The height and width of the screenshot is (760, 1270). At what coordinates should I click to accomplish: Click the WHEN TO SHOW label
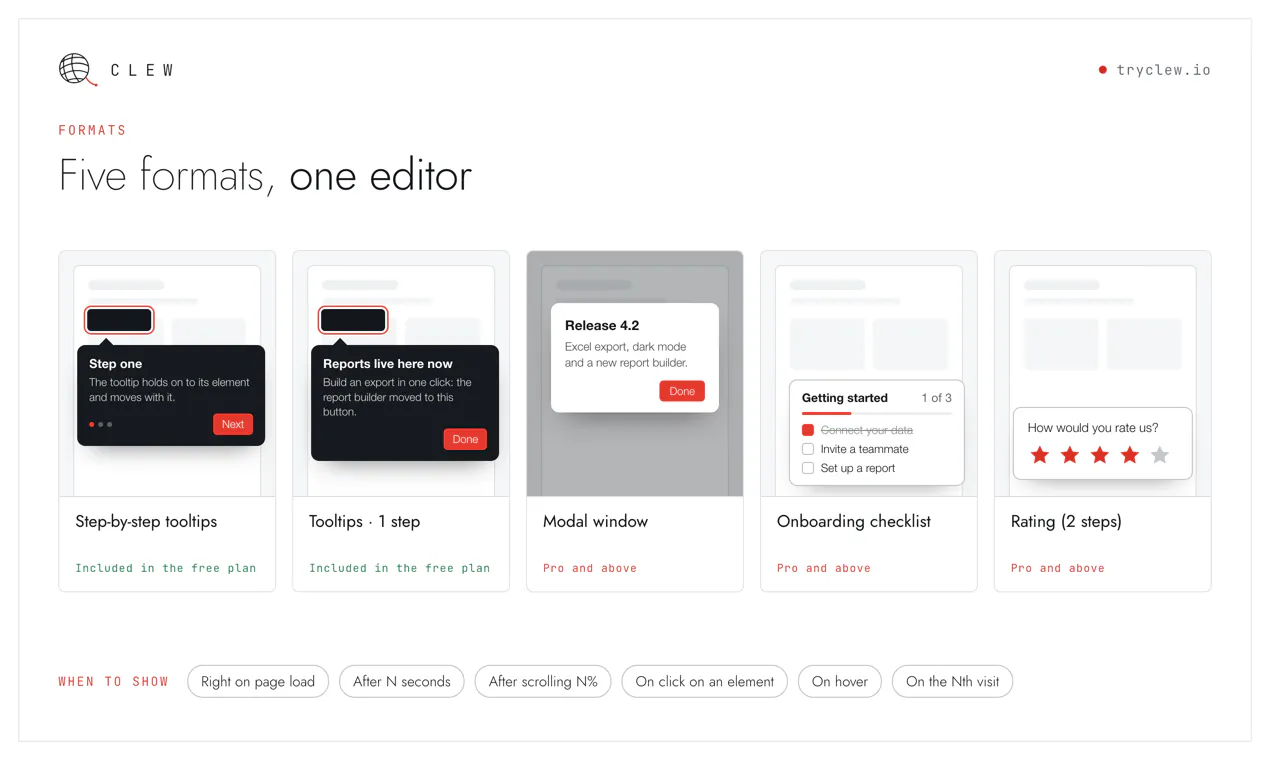(113, 682)
